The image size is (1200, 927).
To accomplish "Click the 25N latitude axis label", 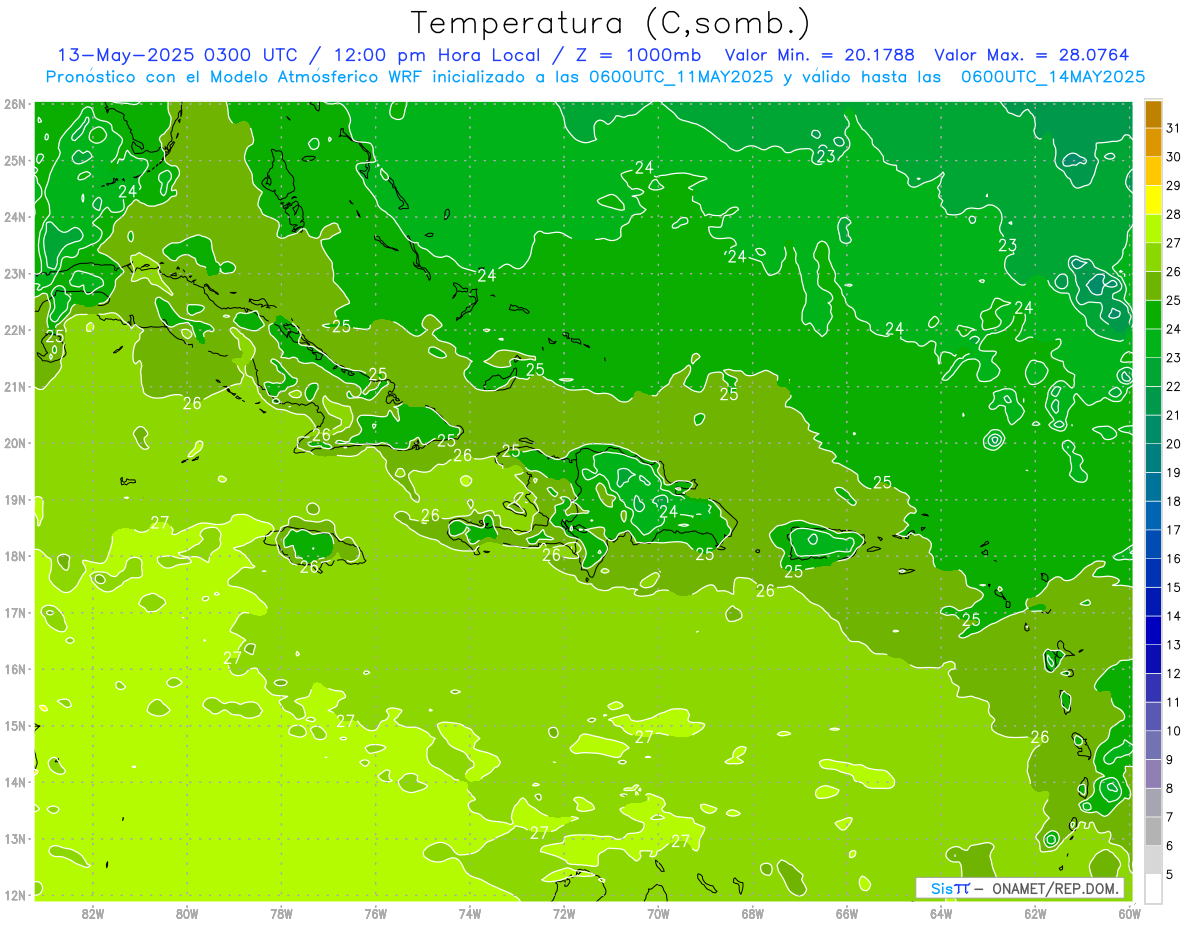I will pos(14,160).
